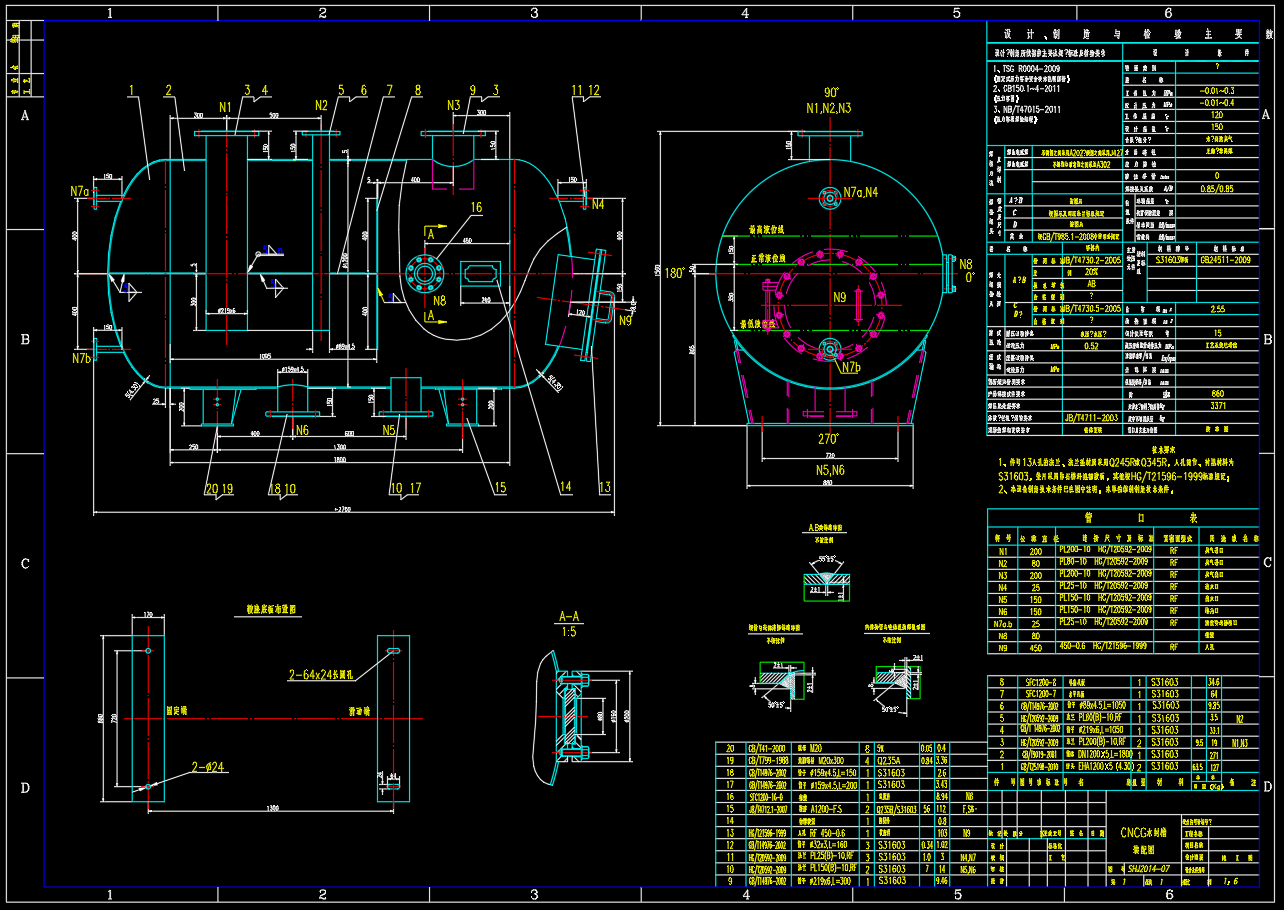1284x910 pixels.
Task: Click part callout number 15
Action: pos(499,488)
